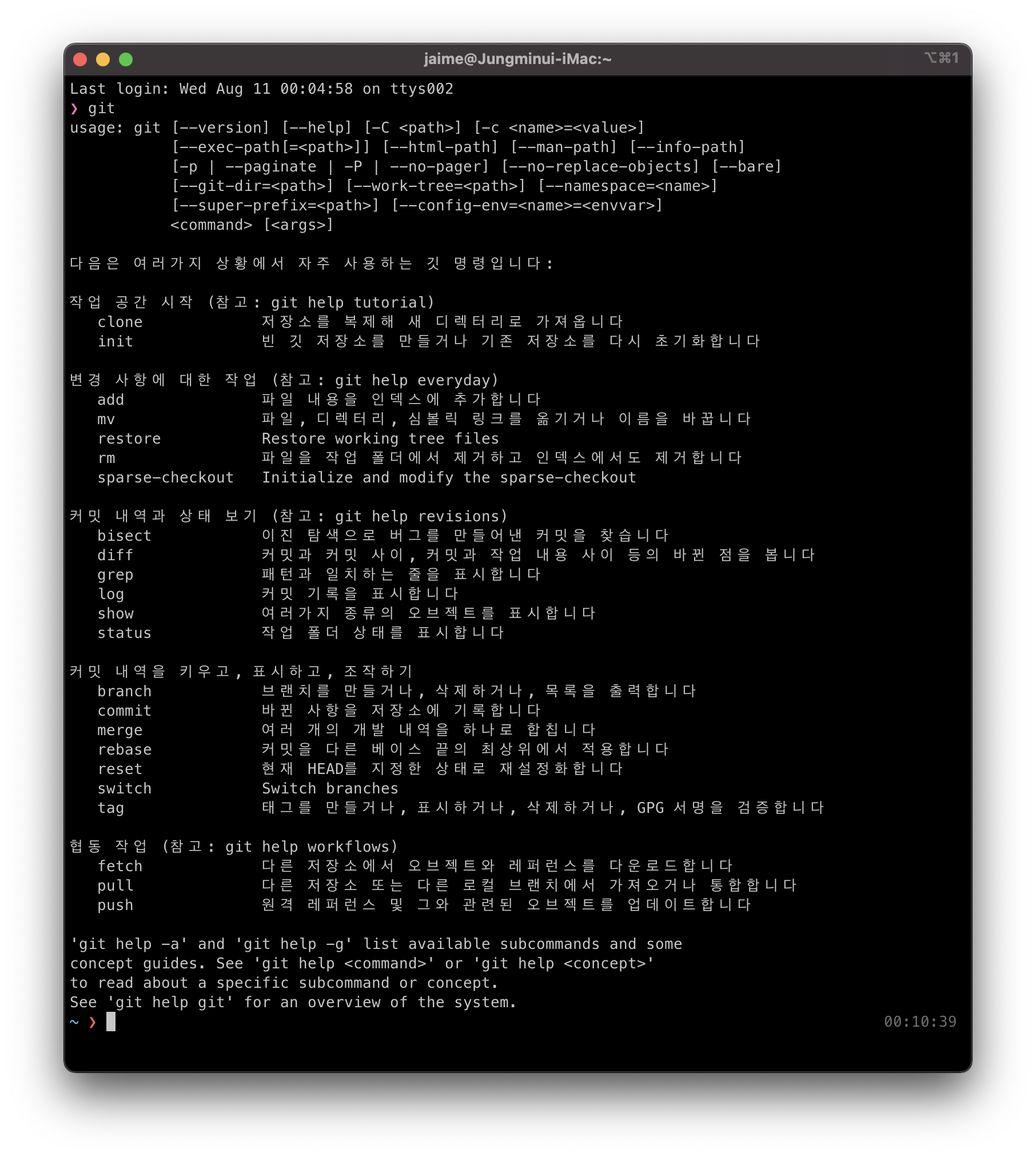Click the 'git help everyday' heading line
The height and width of the screenshot is (1157, 1036).
pyautogui.click(x=284, y=381)
